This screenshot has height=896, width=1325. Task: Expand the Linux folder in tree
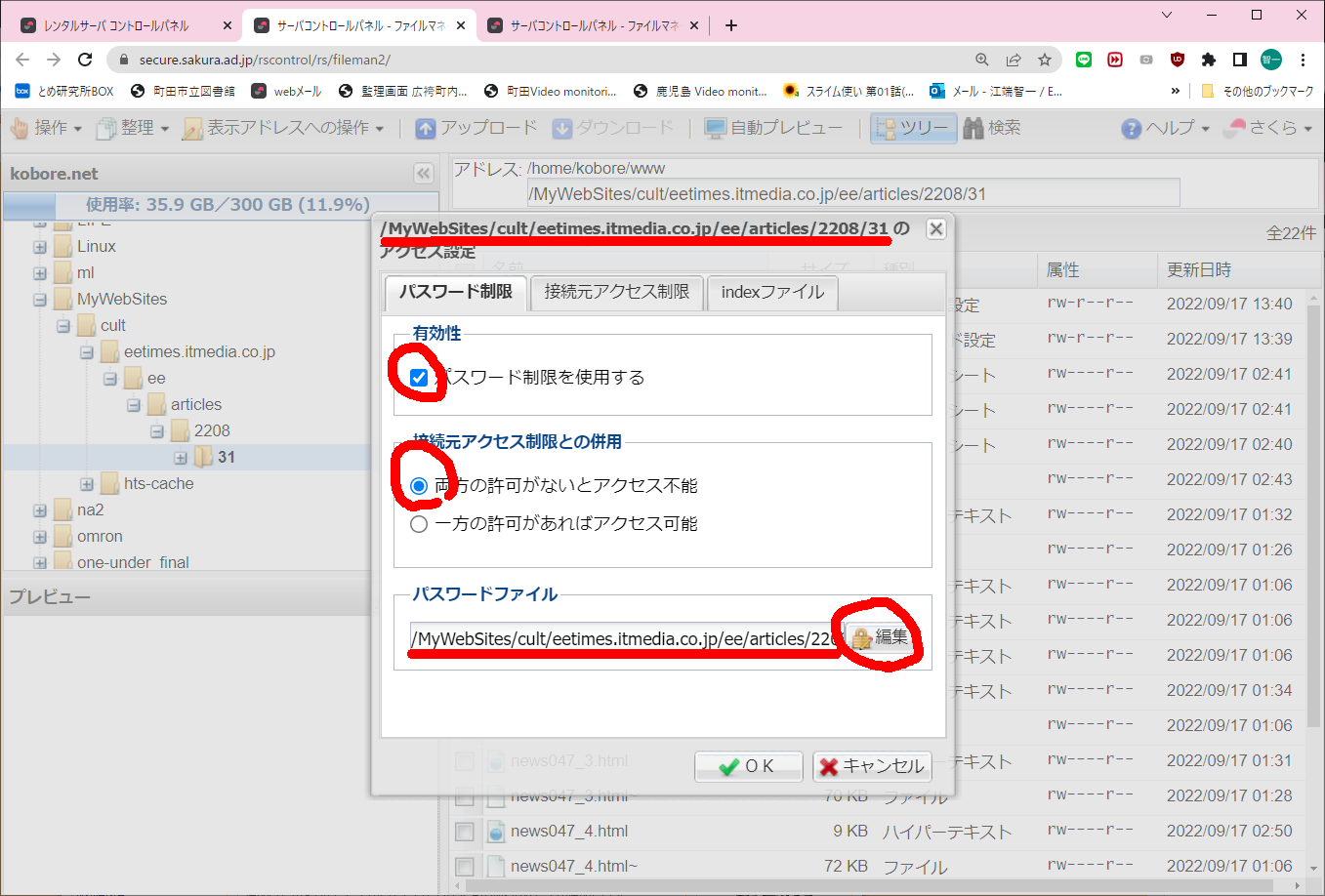tap(40, 247)
